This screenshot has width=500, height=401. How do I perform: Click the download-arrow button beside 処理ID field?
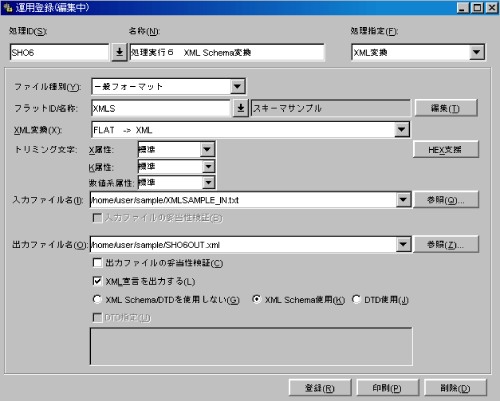(x=119, y=52)
